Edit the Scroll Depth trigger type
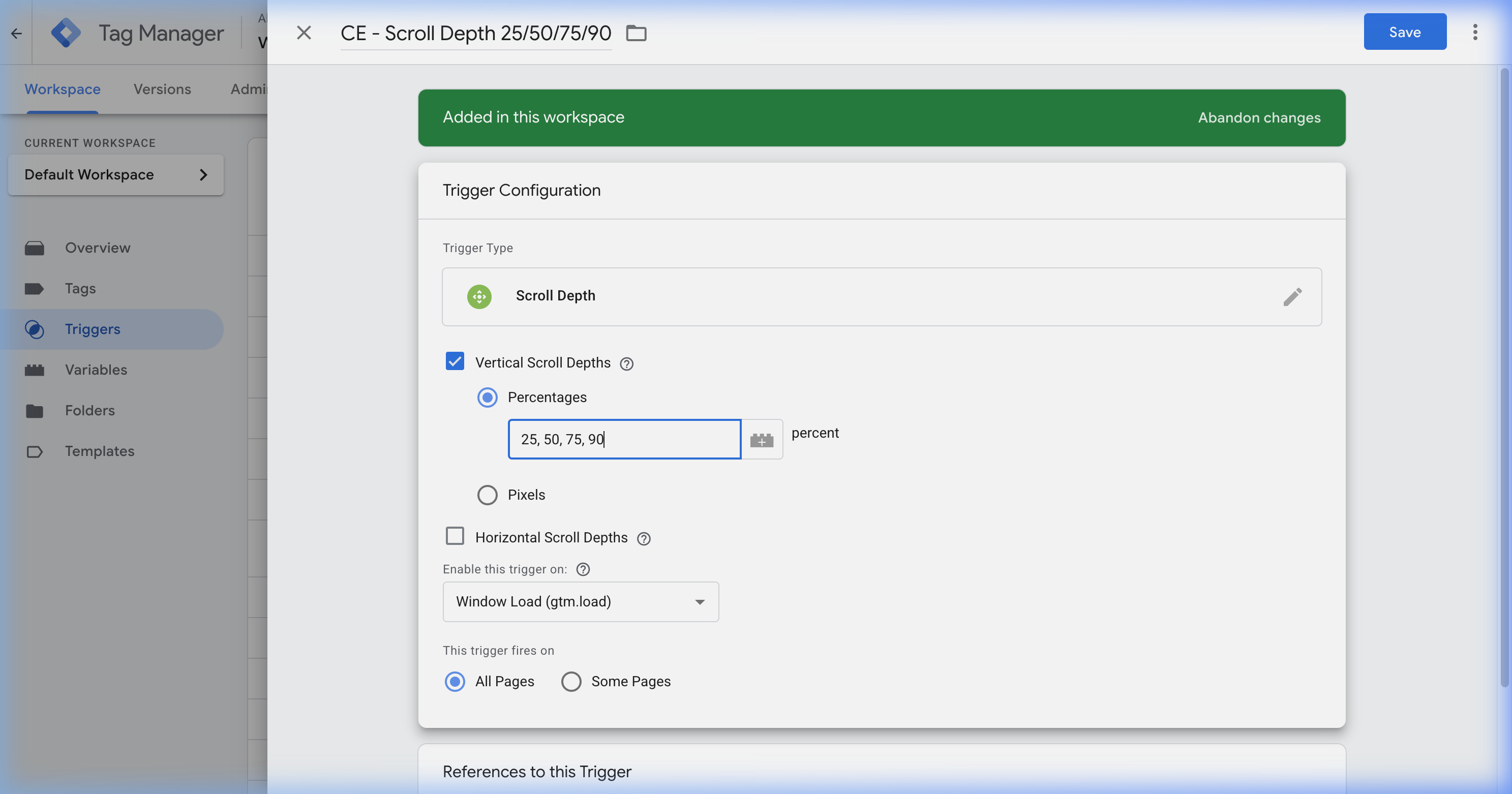Image resolution: width=1512 pixels, height=794 pixels. coord(1293,297)
